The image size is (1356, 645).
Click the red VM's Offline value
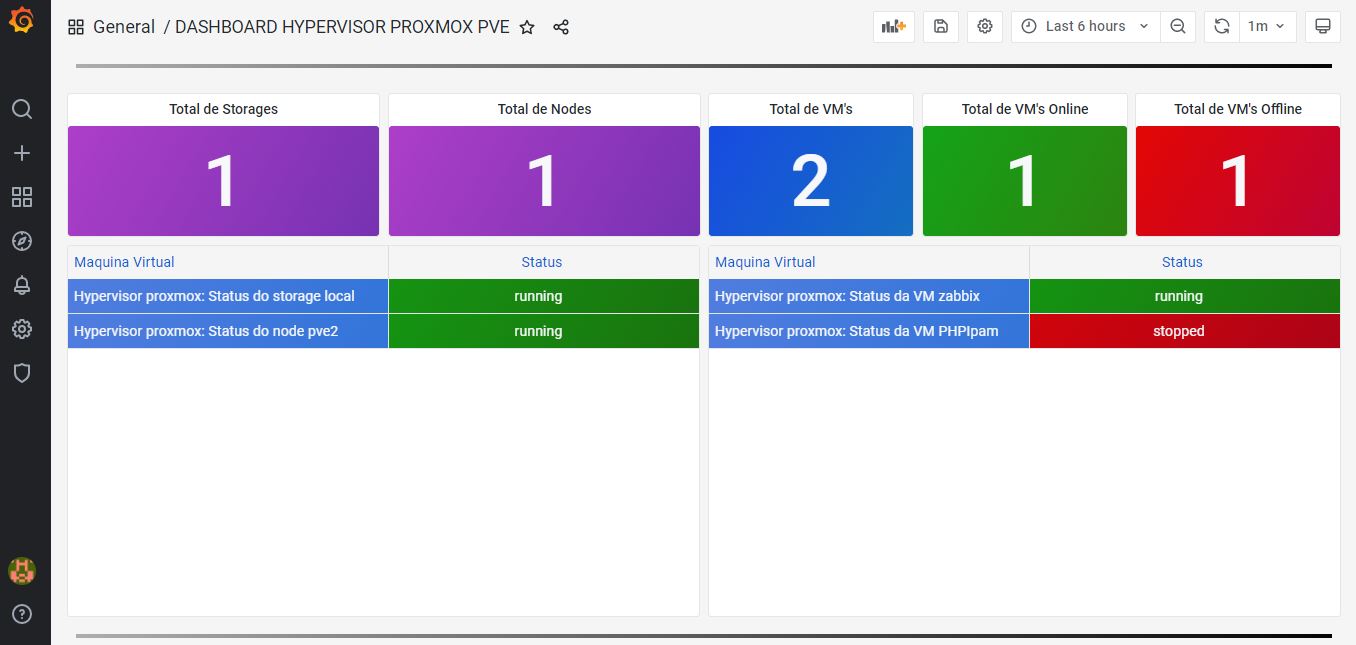[x=1237, y=181]
